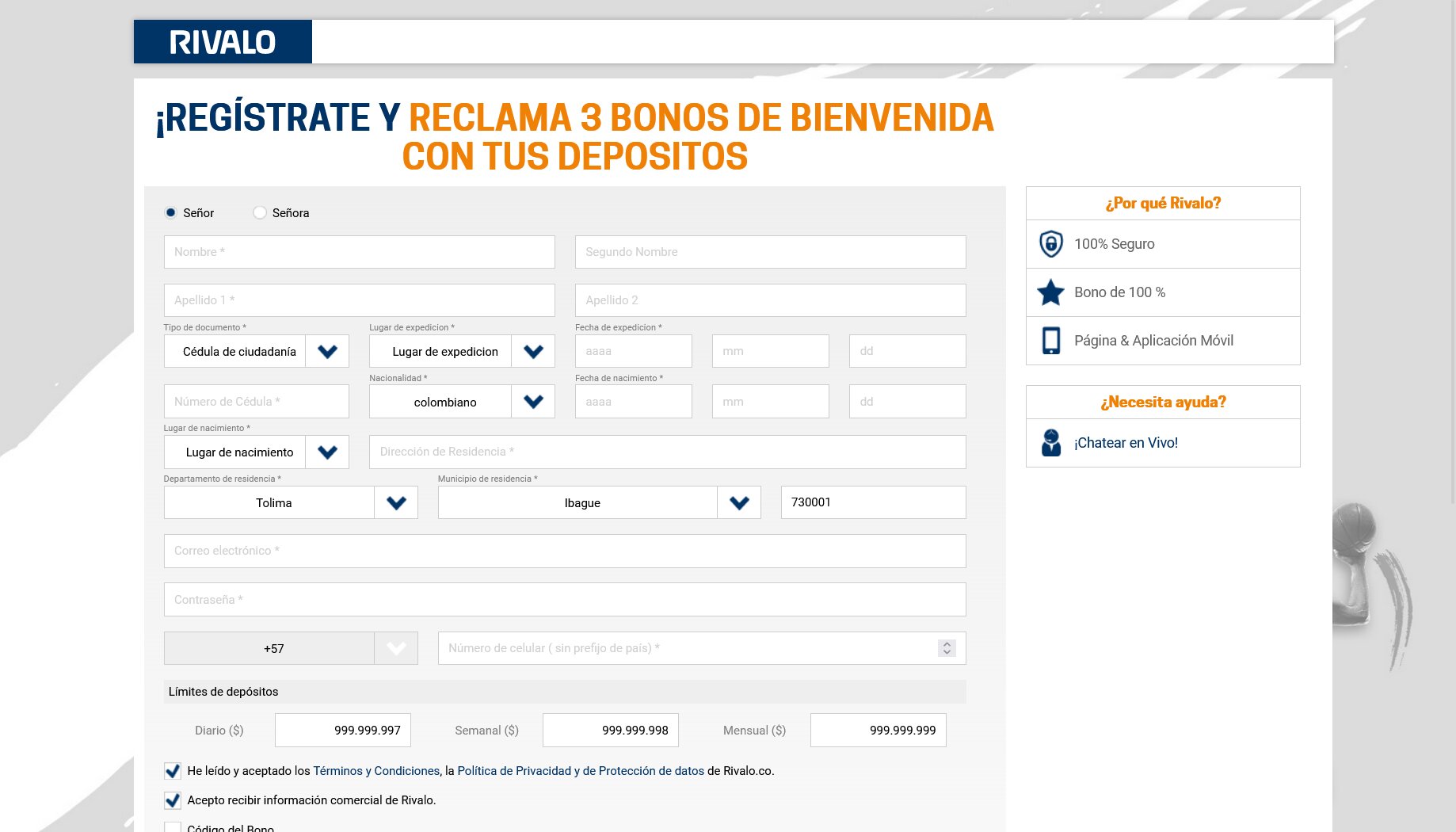Select the Señora radio button
1456x832 pixels.
(x=259, y=212)
